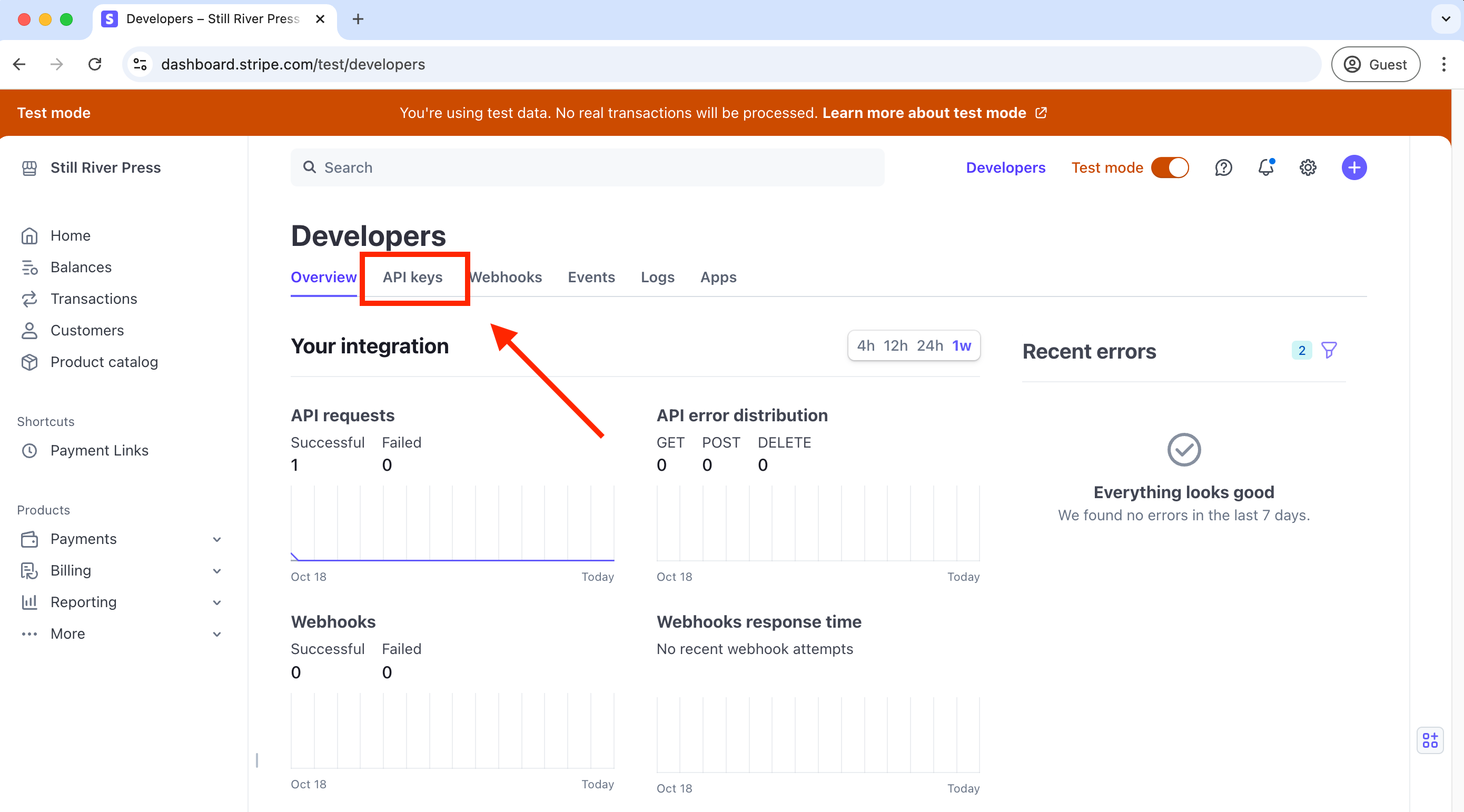This screenshot has width=1464, height=812.
Task: Select the 4h time range
Action: [x=866, y=345]
